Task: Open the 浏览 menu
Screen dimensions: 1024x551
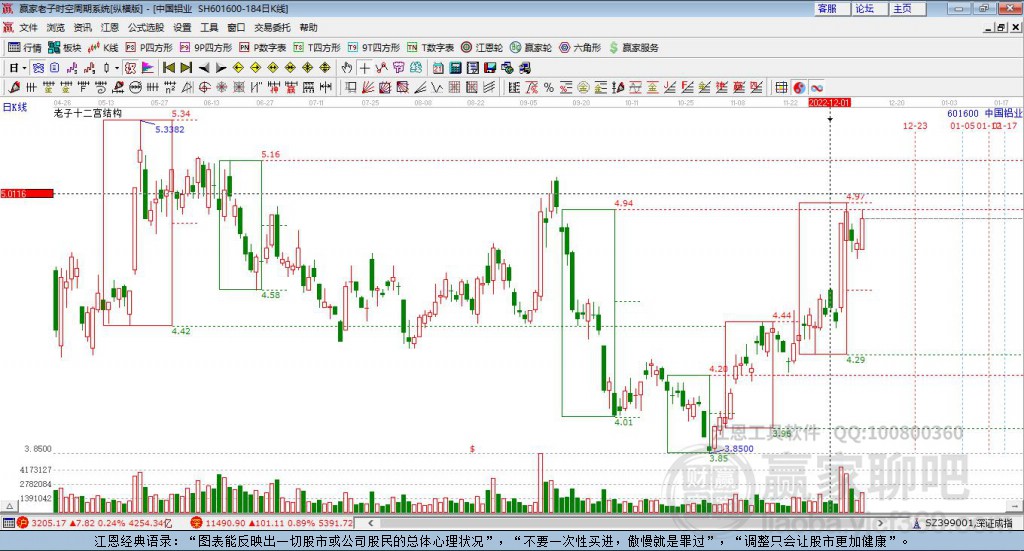Action: coord(56,27)
